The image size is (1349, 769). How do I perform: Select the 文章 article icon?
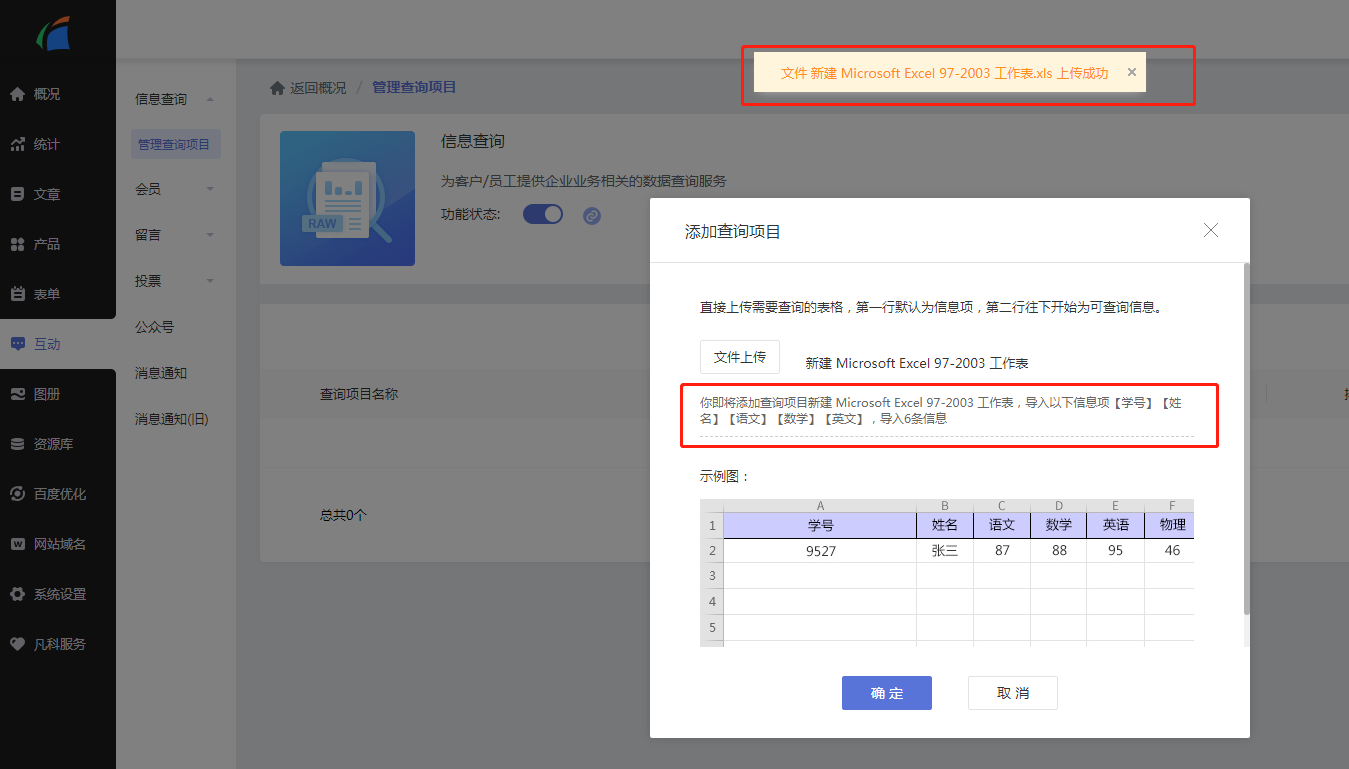coord(17,194)
